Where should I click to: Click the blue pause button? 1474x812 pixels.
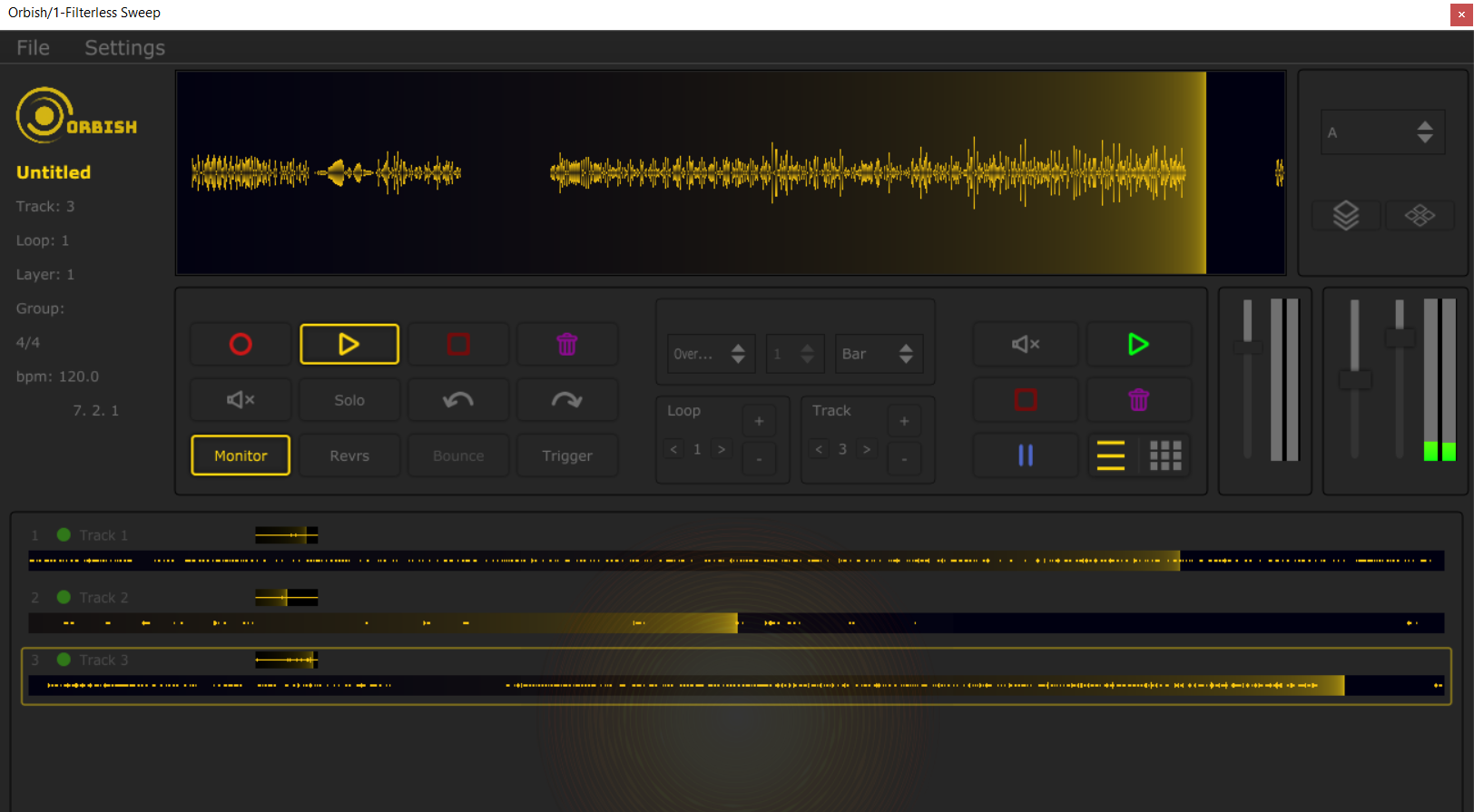1026,455
